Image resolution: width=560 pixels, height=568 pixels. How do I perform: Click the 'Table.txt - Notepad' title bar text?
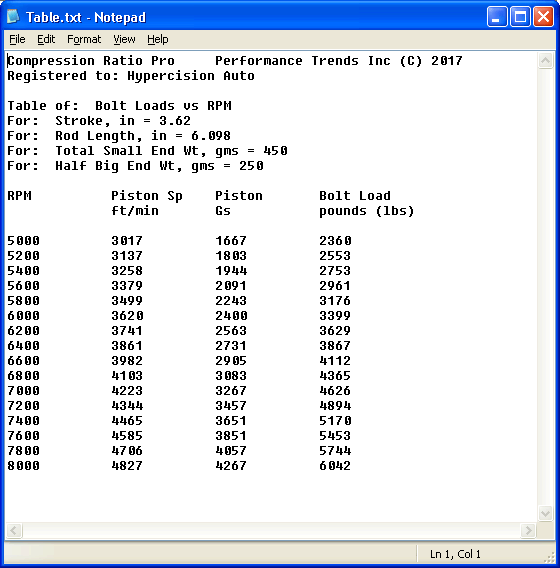click(x=86, y=17)
